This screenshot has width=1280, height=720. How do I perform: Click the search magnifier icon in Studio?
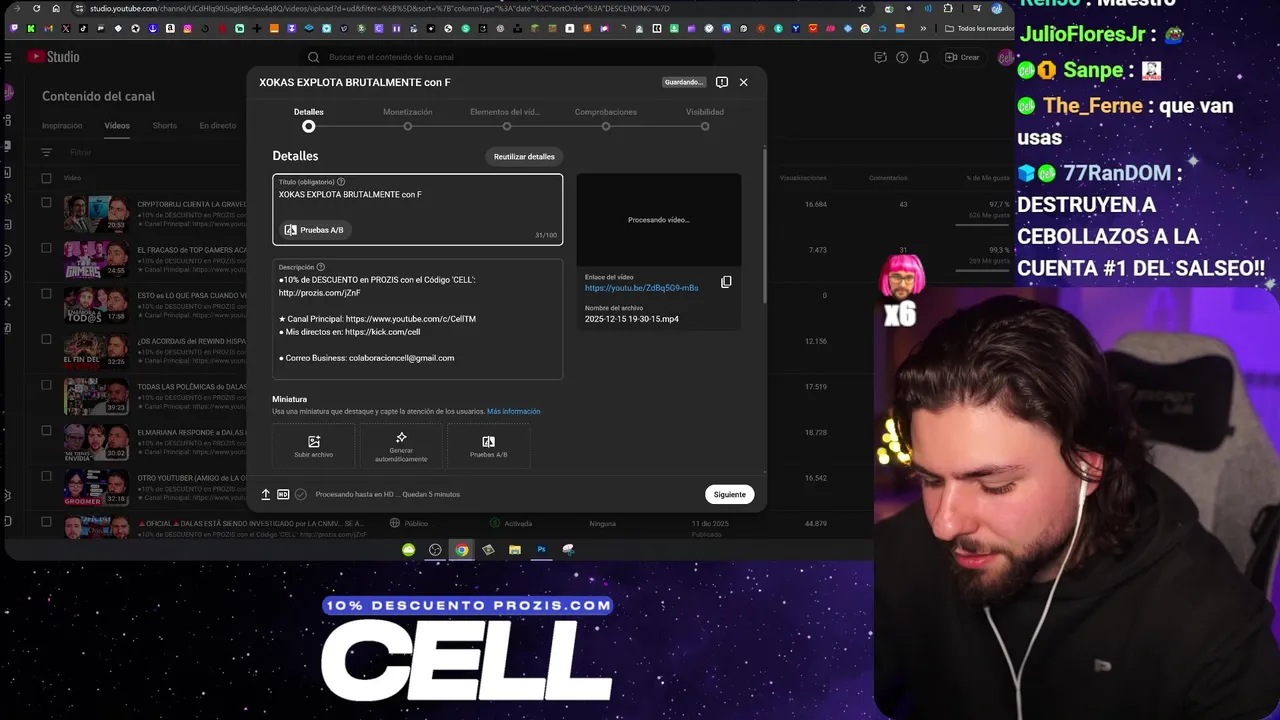(x=313, y=58)
